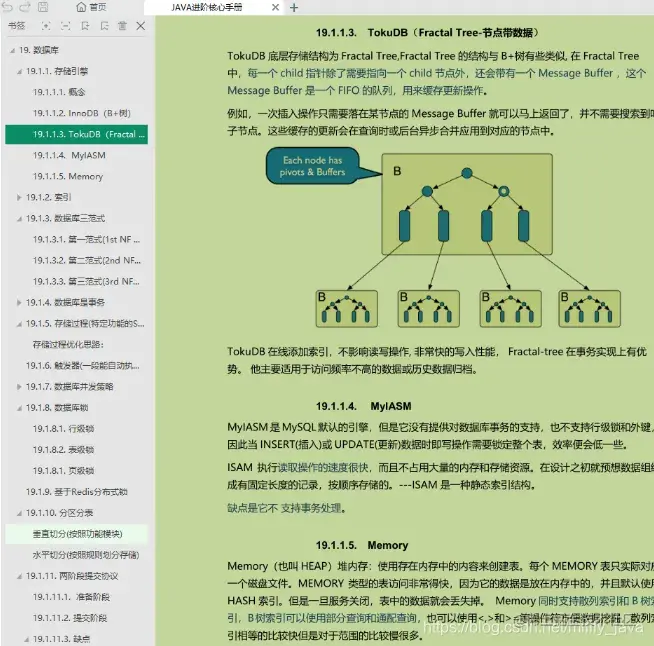The width and height of the screenshot is (654, 646).
Task: Collapse all bookmarks icon
Action: tap(65, 26)
